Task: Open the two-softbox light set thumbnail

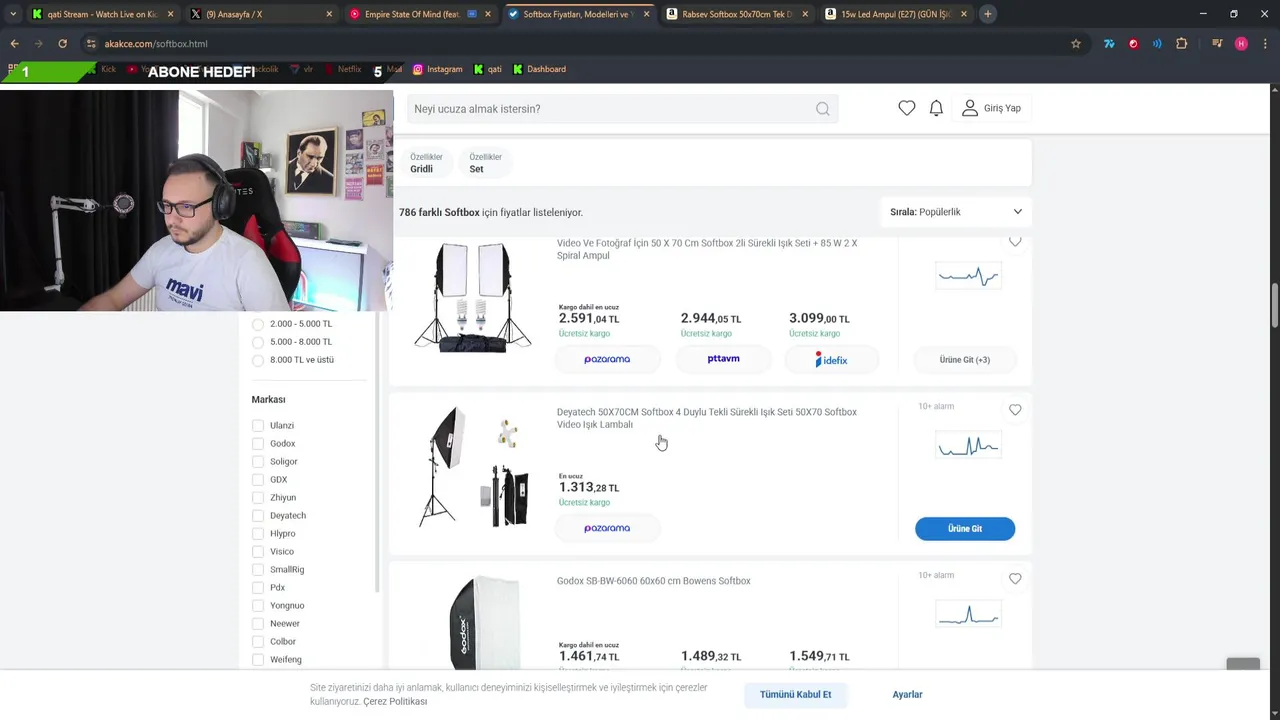Action: [473, 297]
